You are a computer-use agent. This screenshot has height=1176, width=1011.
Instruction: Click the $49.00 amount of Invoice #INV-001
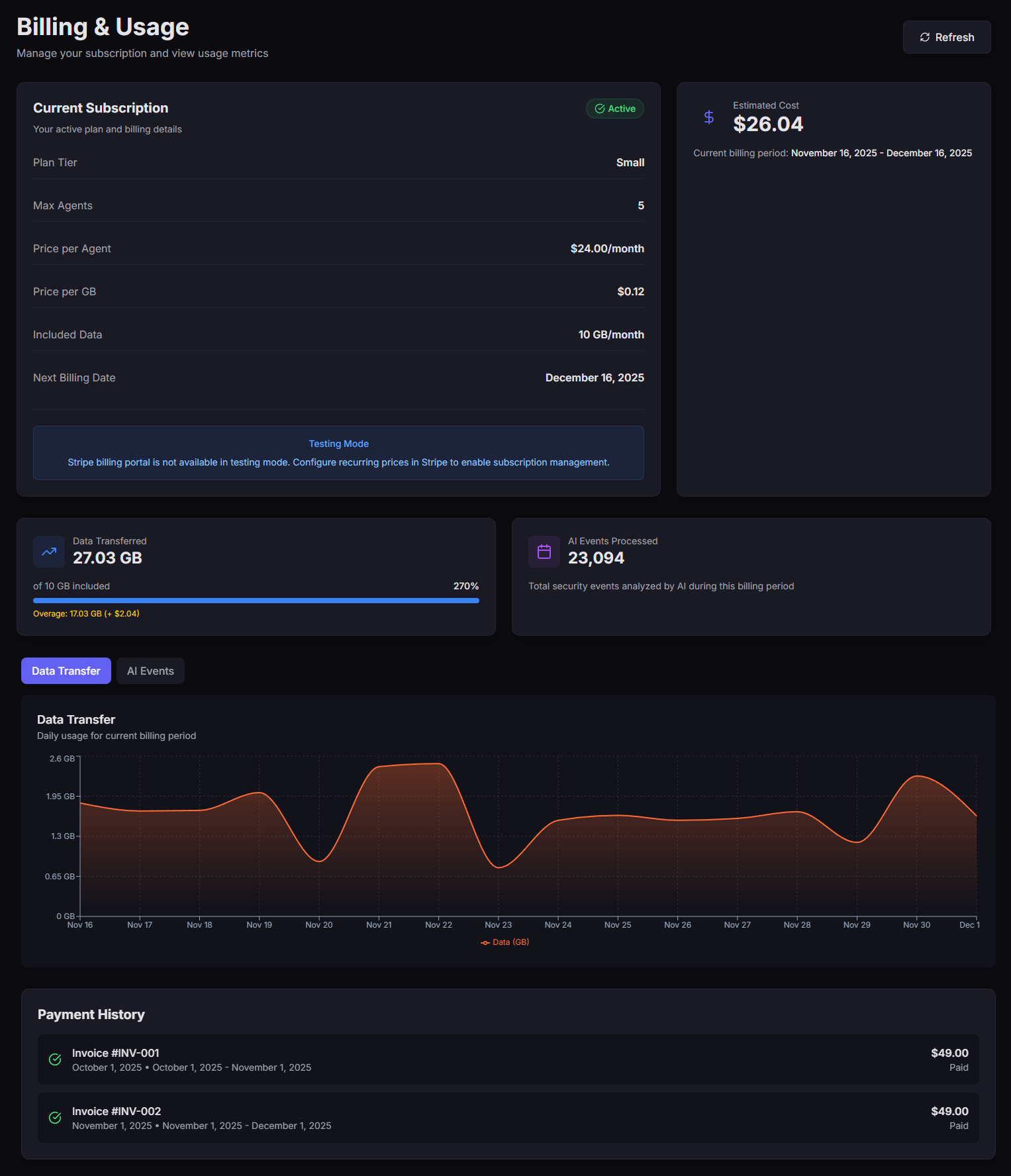pos(949,1053)
